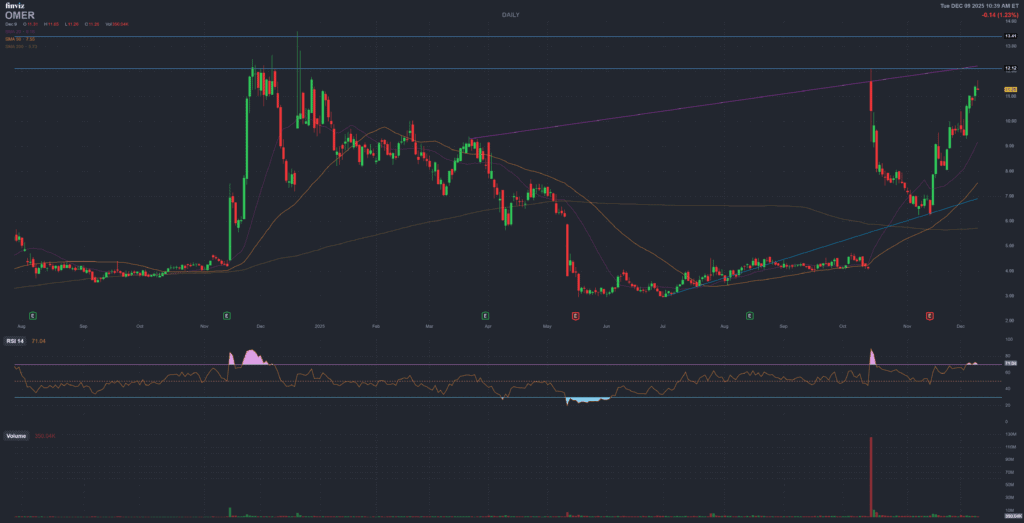1024x523 pixels.
Task: Click the OMER ticker symbol
Action: point(19,16)
